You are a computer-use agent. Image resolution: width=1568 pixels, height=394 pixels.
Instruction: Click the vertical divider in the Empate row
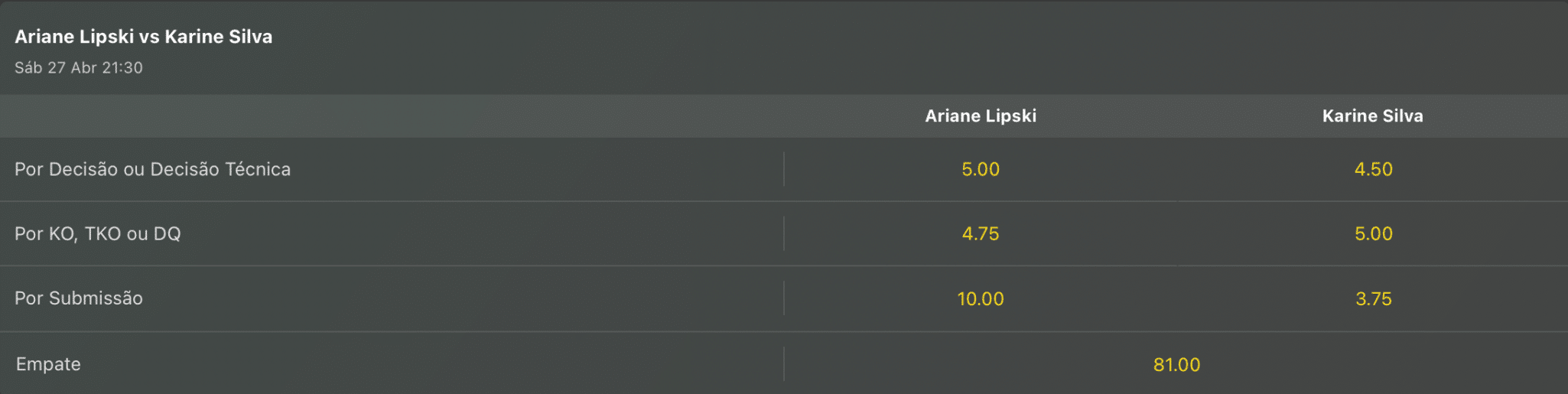coord(784,363)
